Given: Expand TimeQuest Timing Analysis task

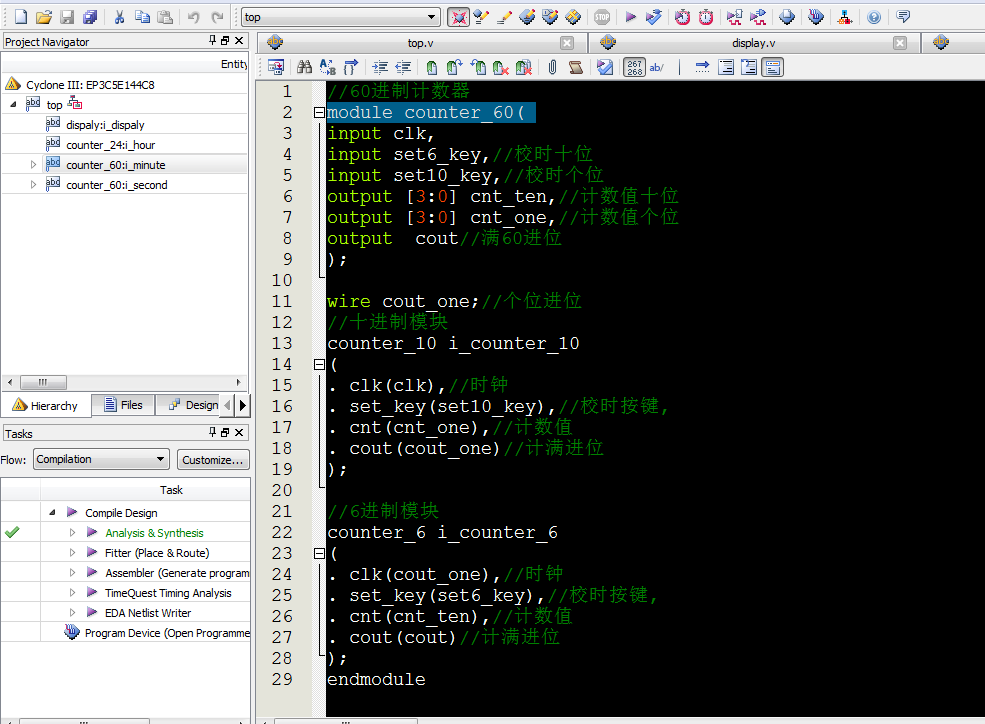Looking at the screenshot, I should (72, 593).
